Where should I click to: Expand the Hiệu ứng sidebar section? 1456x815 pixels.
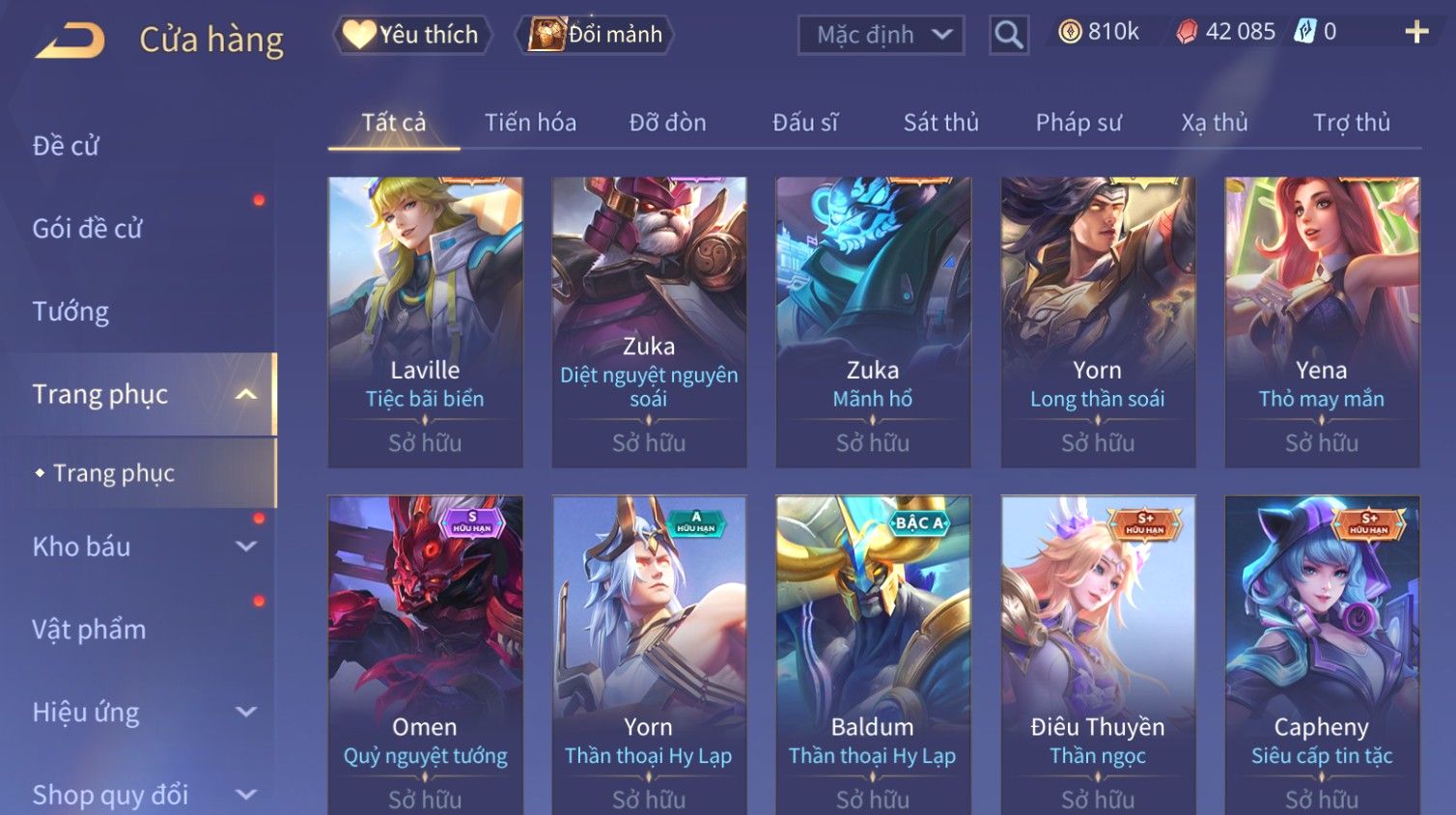[x=246, y=713]
